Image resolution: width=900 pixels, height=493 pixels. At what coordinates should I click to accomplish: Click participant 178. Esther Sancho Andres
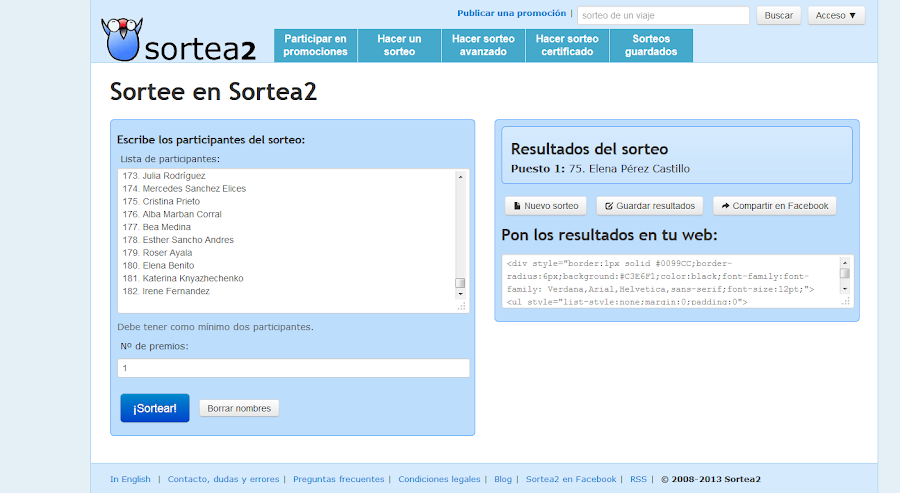pos(178,240)
